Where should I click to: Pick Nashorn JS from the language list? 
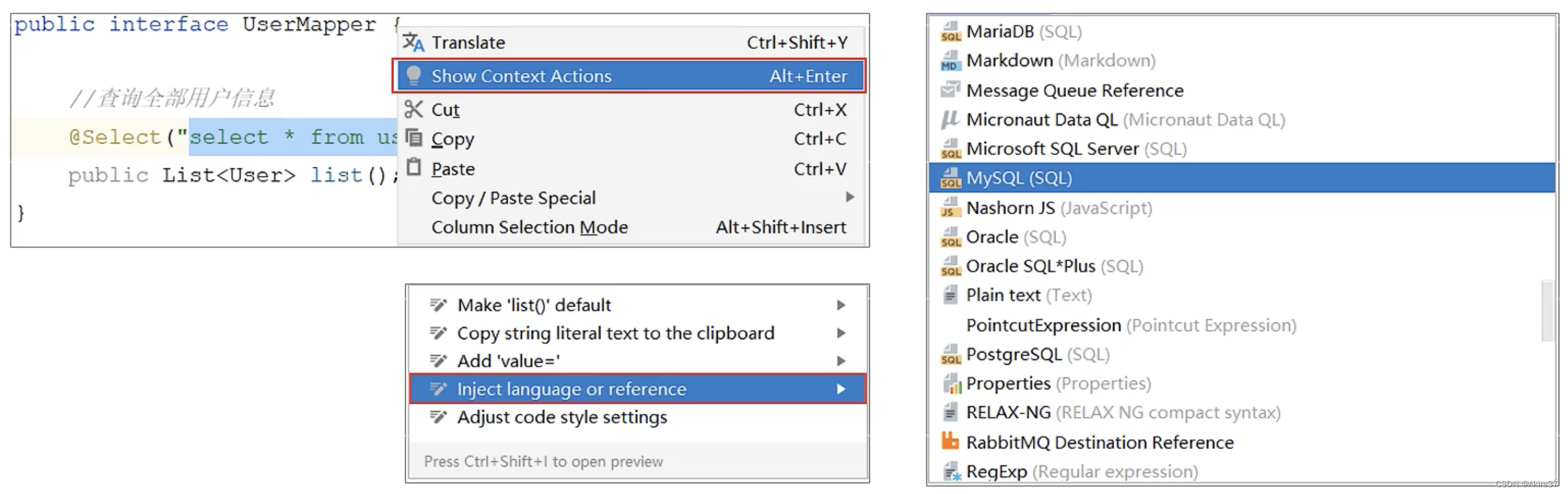1242,207
